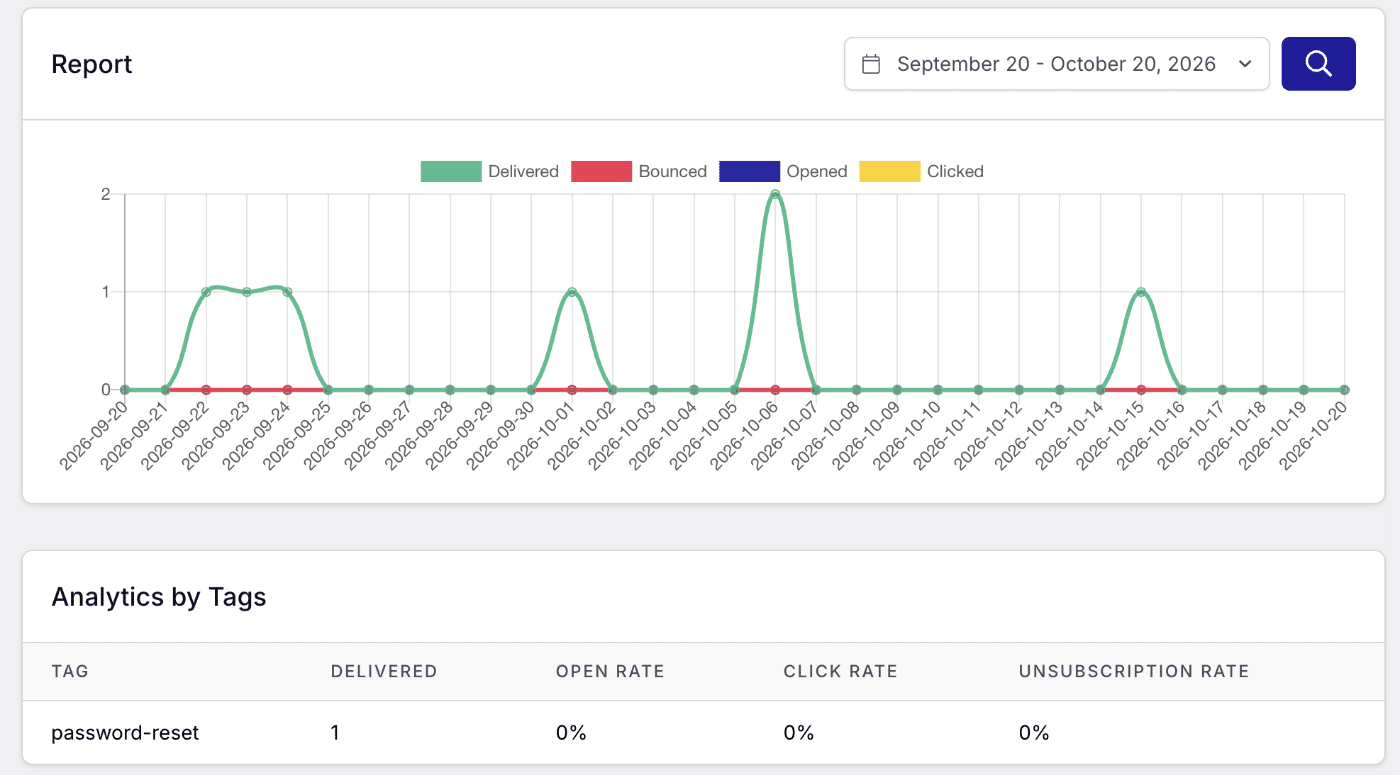
Task: Select the September 20 - October 20, 2026 range text
Action: click(1056, 64)
